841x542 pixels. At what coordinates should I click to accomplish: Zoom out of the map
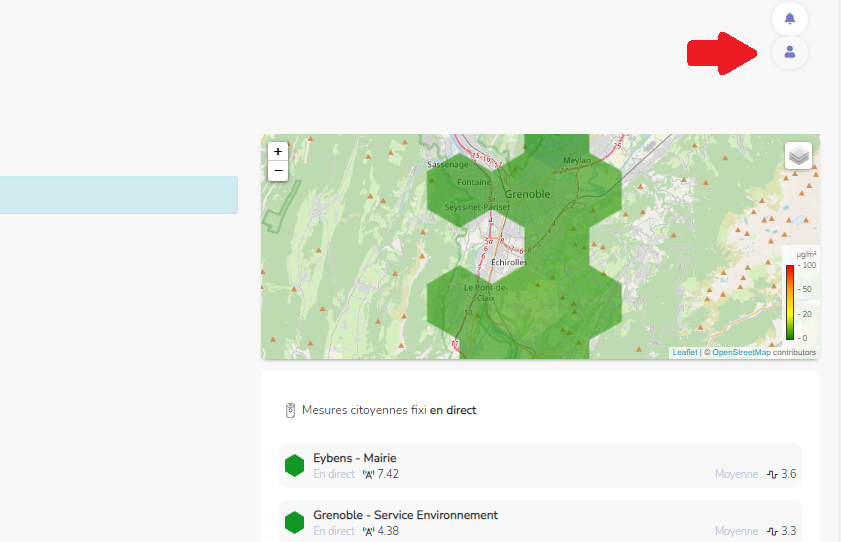279,171
